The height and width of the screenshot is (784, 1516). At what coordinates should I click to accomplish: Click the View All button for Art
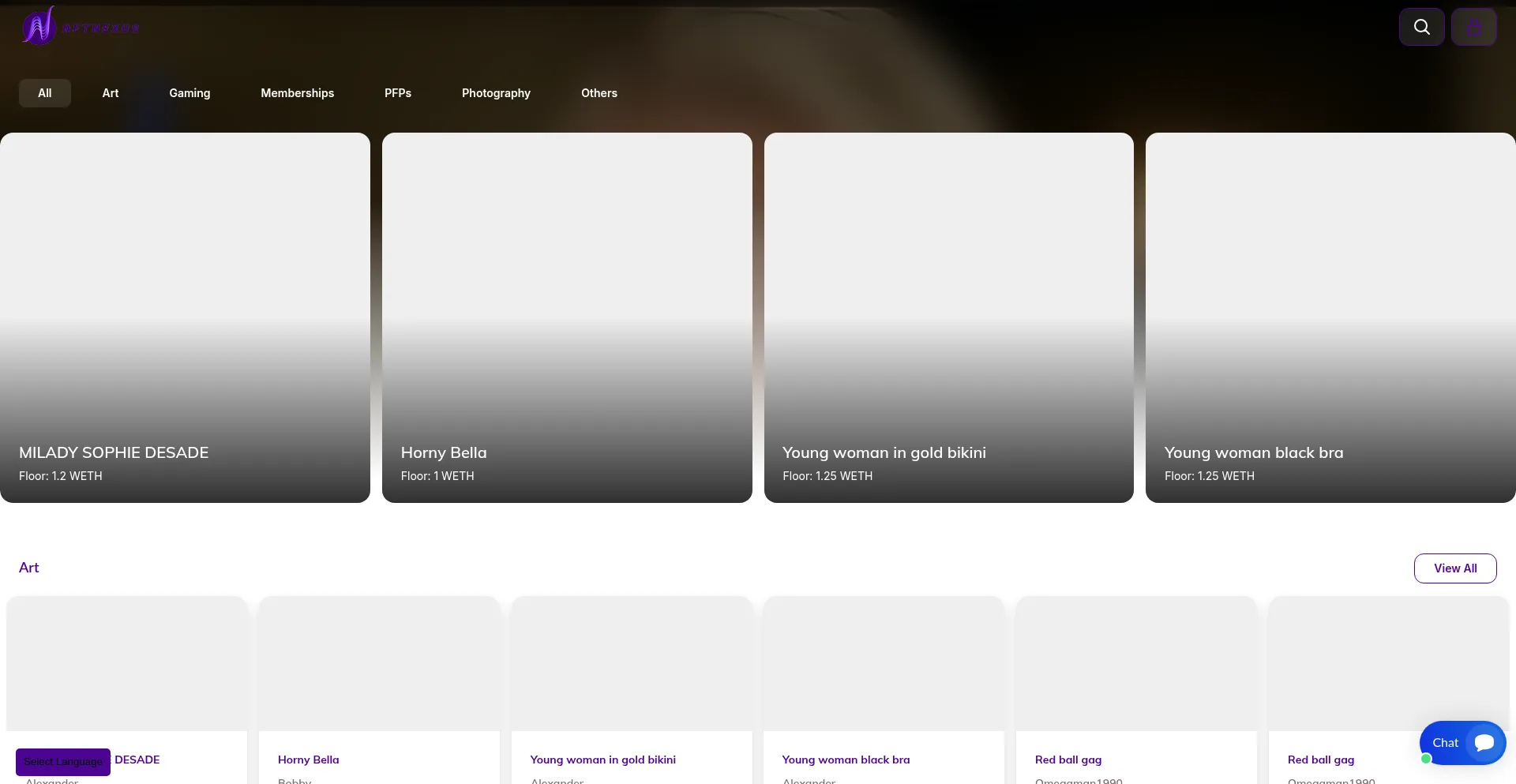(x=1454, y=568)
